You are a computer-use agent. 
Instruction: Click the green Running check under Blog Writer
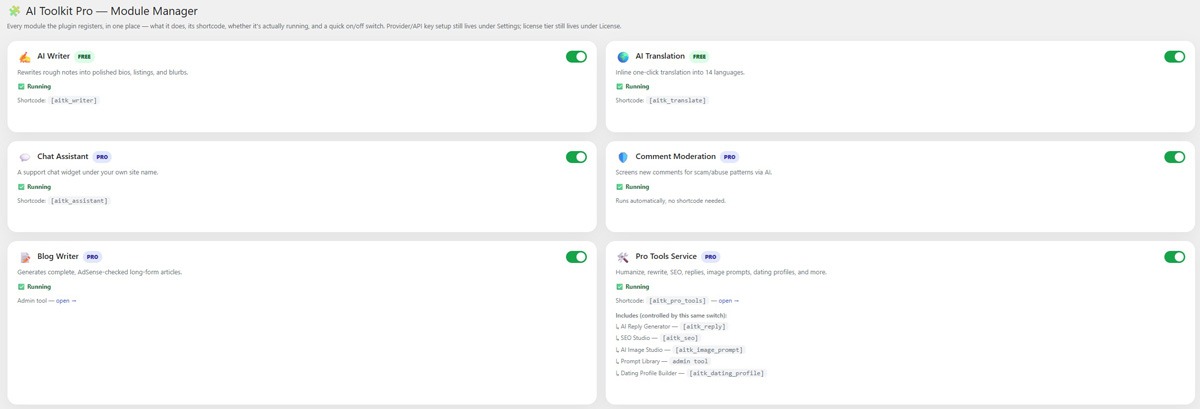pos(21,286)
